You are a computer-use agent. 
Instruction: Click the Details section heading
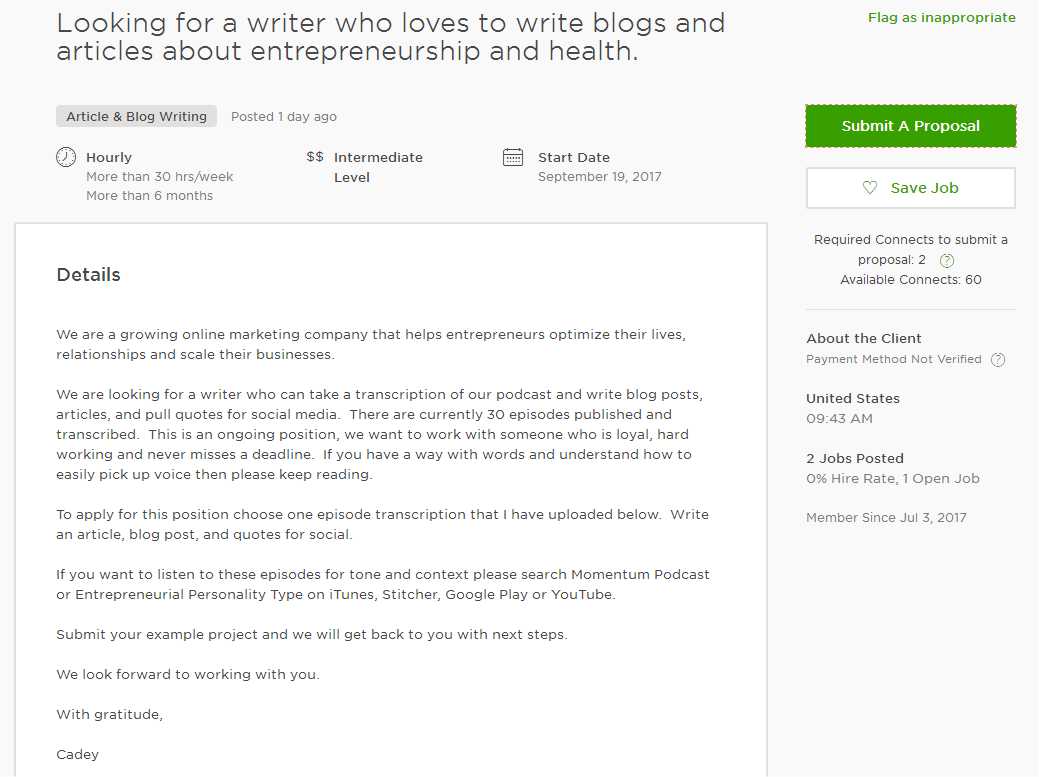(x=88, y=275)
